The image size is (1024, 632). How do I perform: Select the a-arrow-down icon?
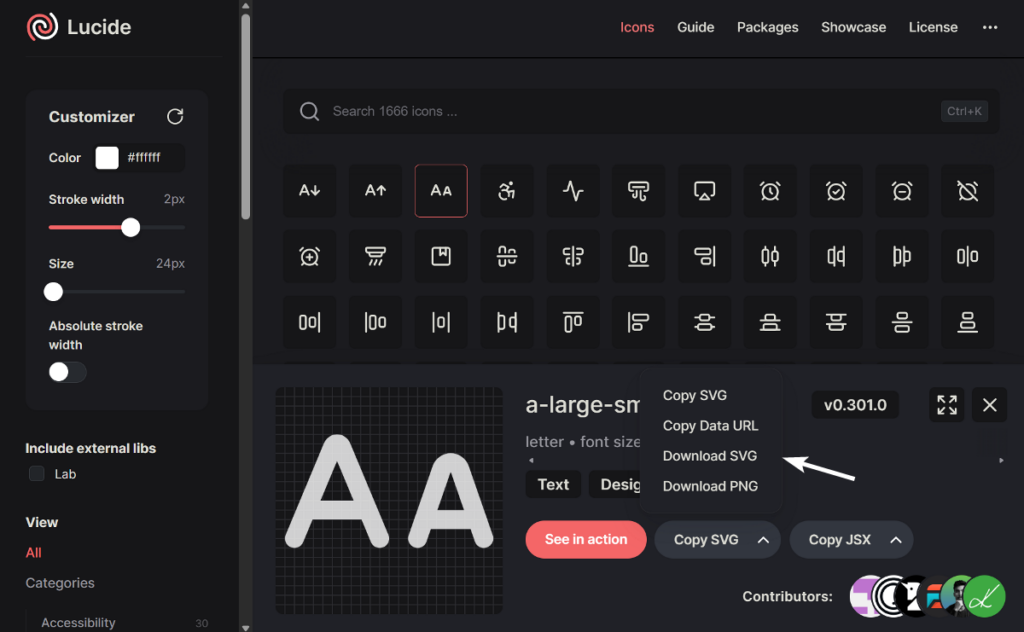click(309, 190)
